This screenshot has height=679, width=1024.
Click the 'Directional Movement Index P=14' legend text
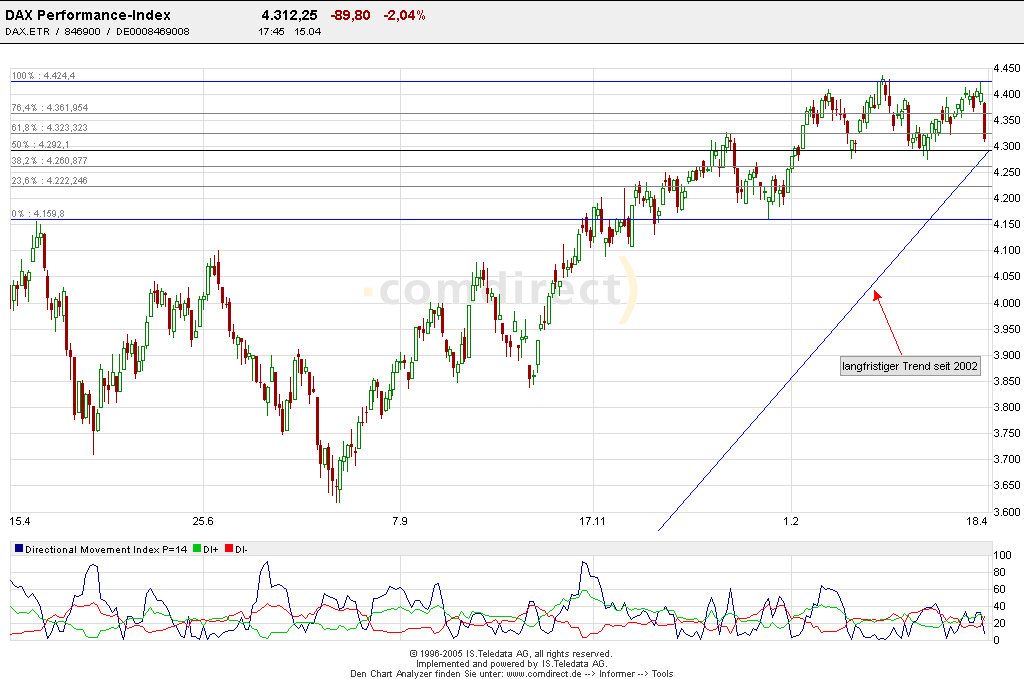[x=106, y=550]
